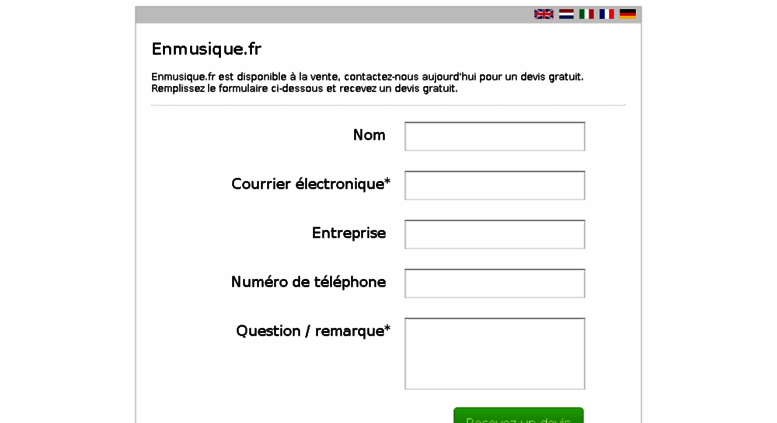777x423 pixels.
Task: Click the Numéro de téléphone label
Action: click(x=308, y=282)
